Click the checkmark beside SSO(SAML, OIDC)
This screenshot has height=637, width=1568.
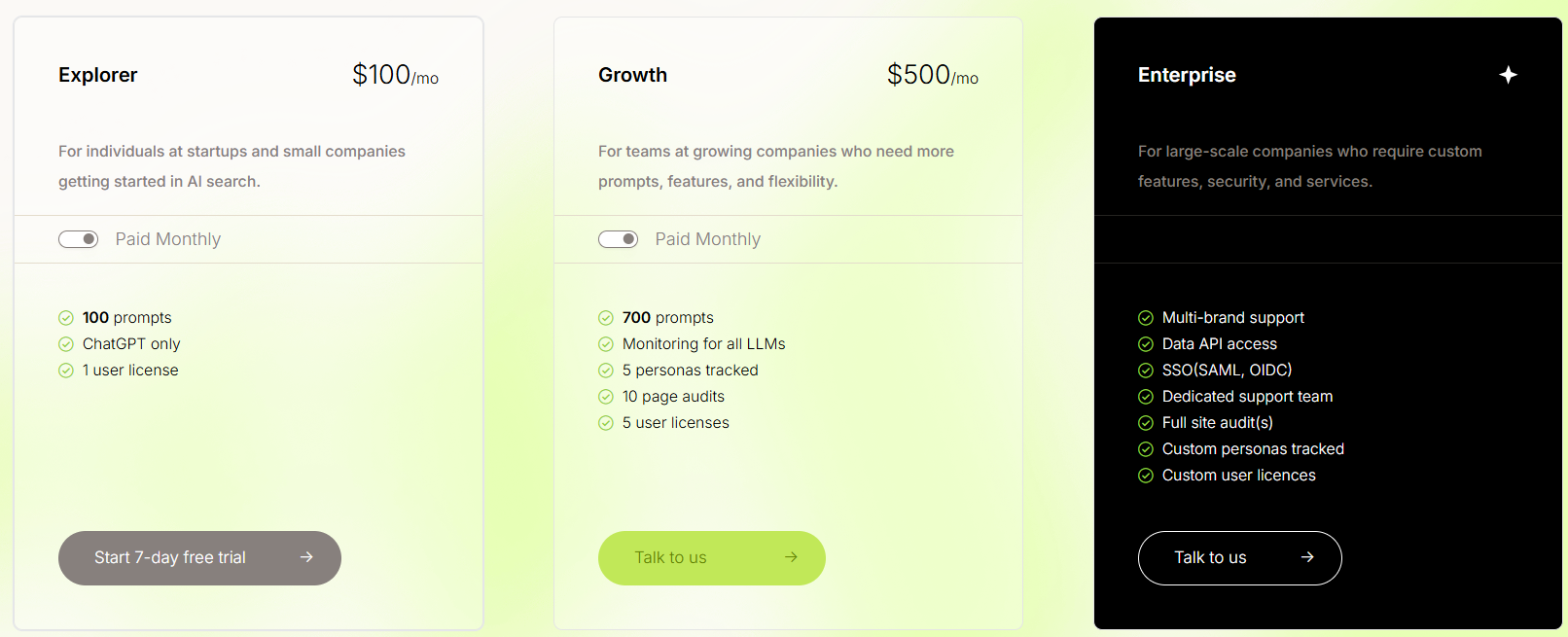1146,370
